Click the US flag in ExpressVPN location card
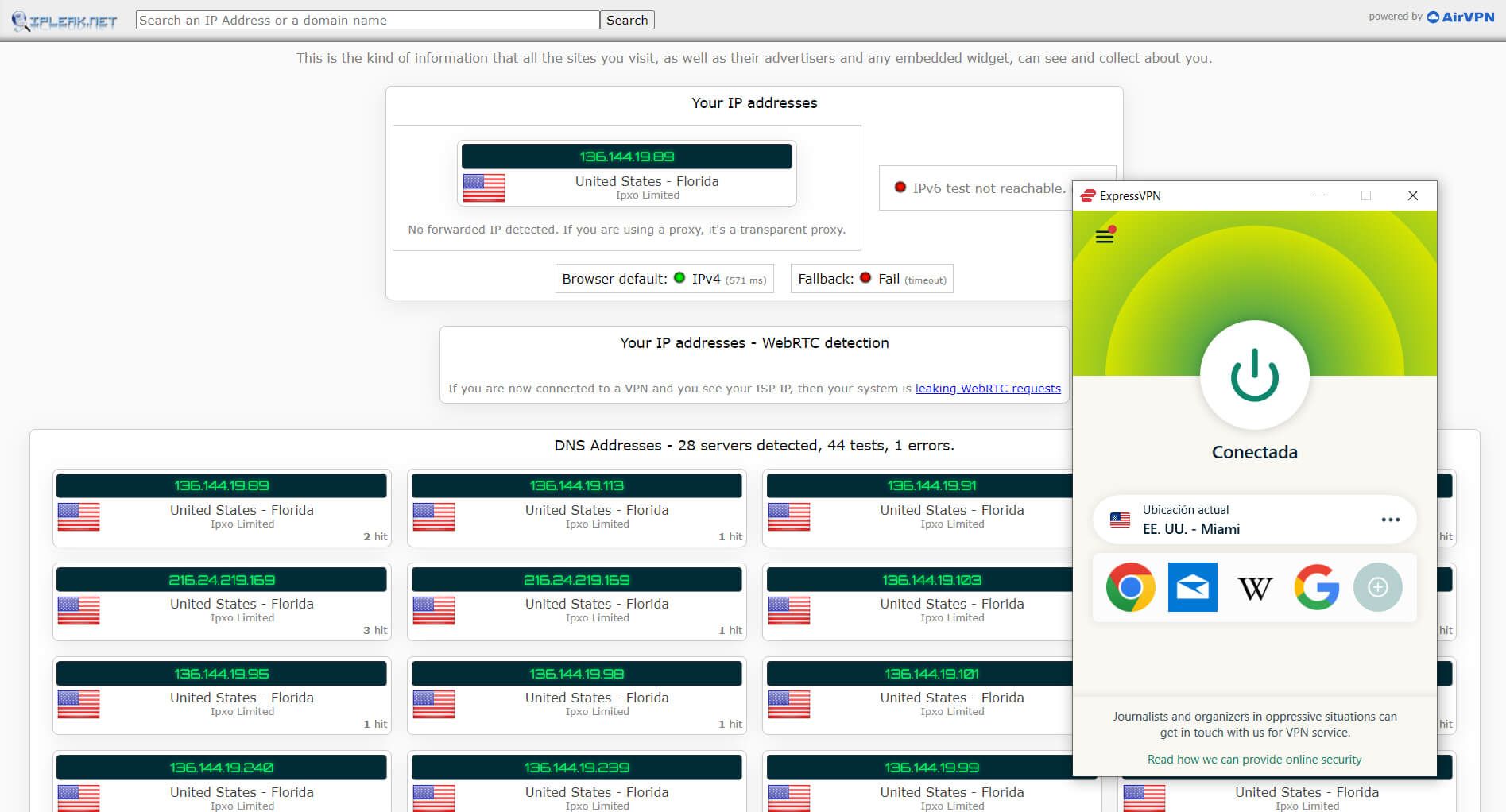The width and height of the screenshot is (1506, 812). tap(1120, 520)
